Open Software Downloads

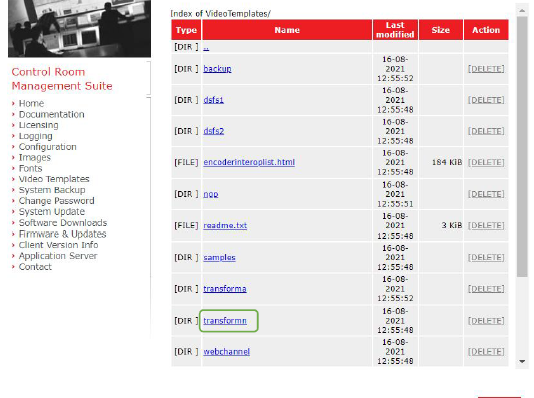pyautogui.click(x=63, y=223)
